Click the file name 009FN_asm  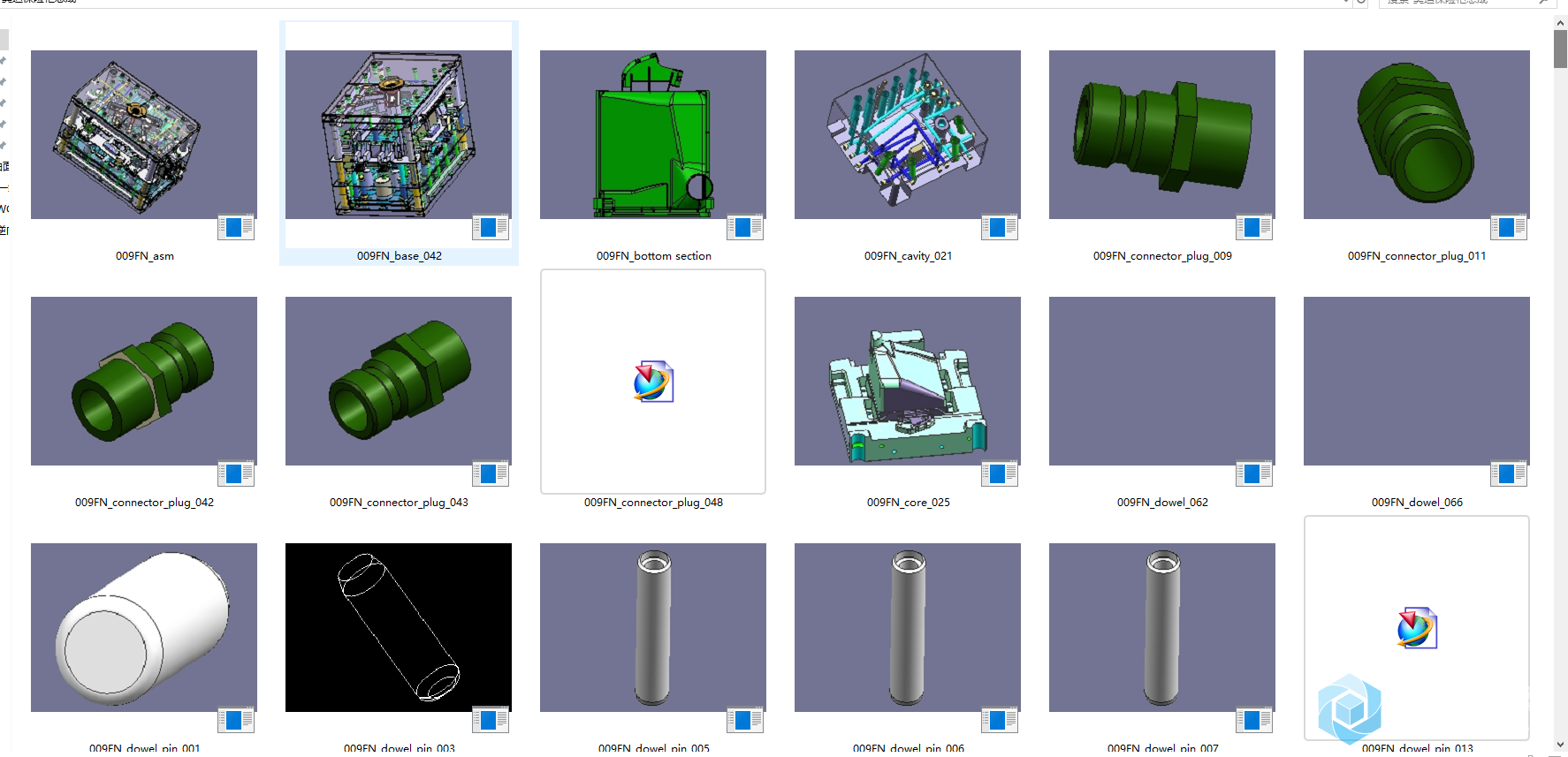tap(145, 256)
